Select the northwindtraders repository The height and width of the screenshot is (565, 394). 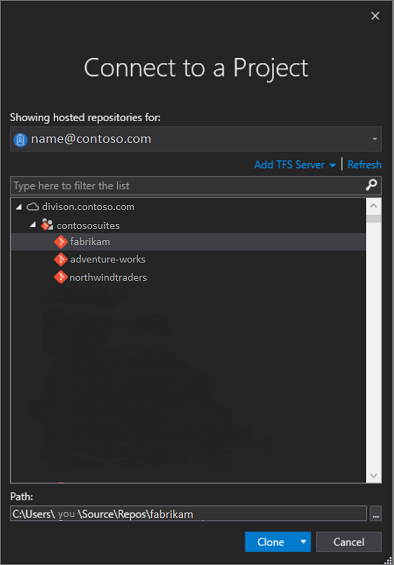108,277
